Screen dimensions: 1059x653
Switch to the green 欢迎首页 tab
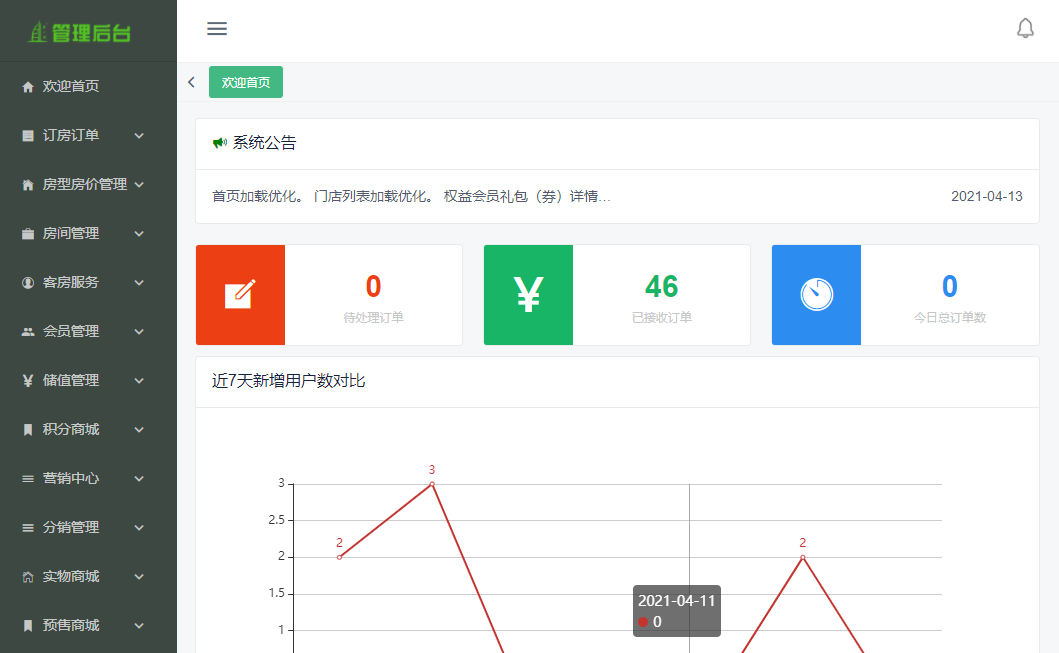(x=246, y=82)
